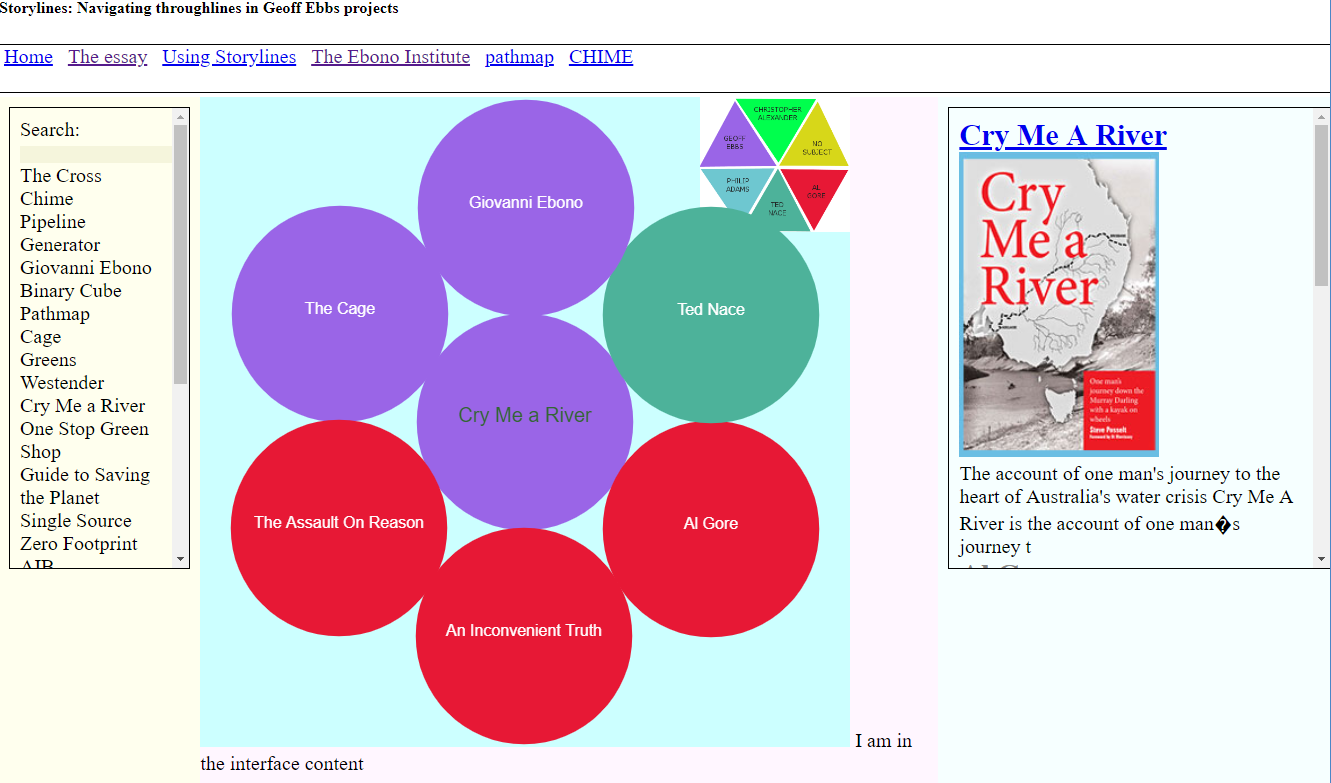Pick the Philip Adams blue triangle

738,186
